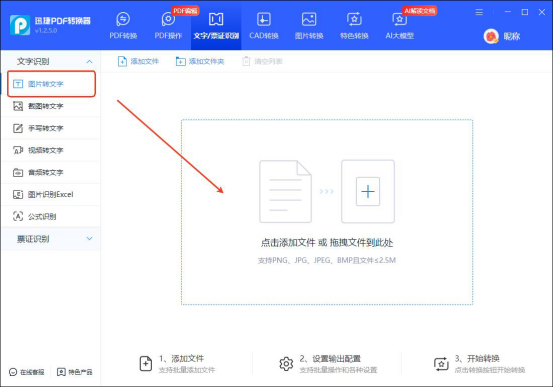This screenshot has width=554, height=388.
Task: Open 特色产品 link at bottom
Action: click(75, 372)
